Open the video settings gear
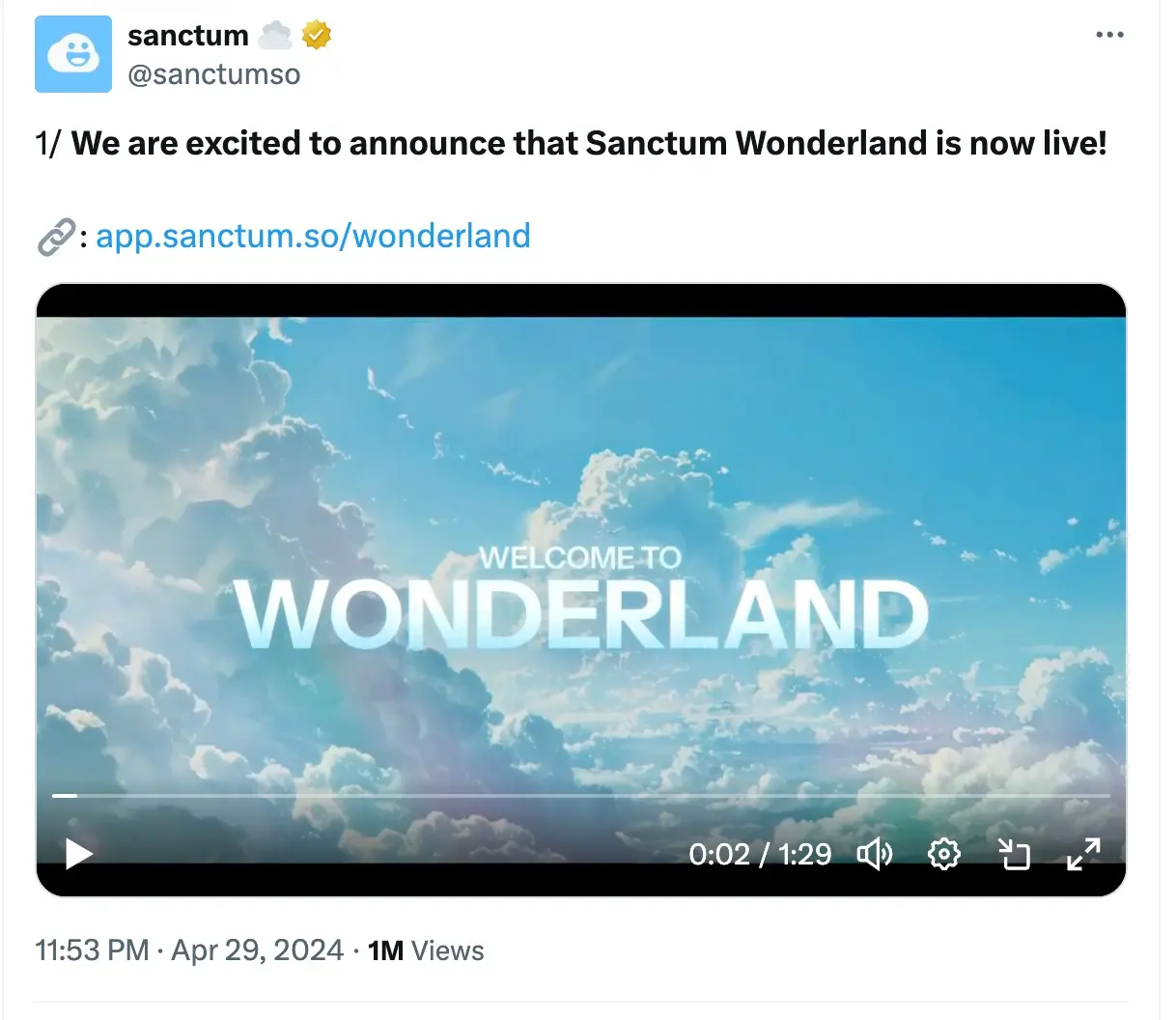Screen dimensions: 1176x1020 (x=944, y=854)
